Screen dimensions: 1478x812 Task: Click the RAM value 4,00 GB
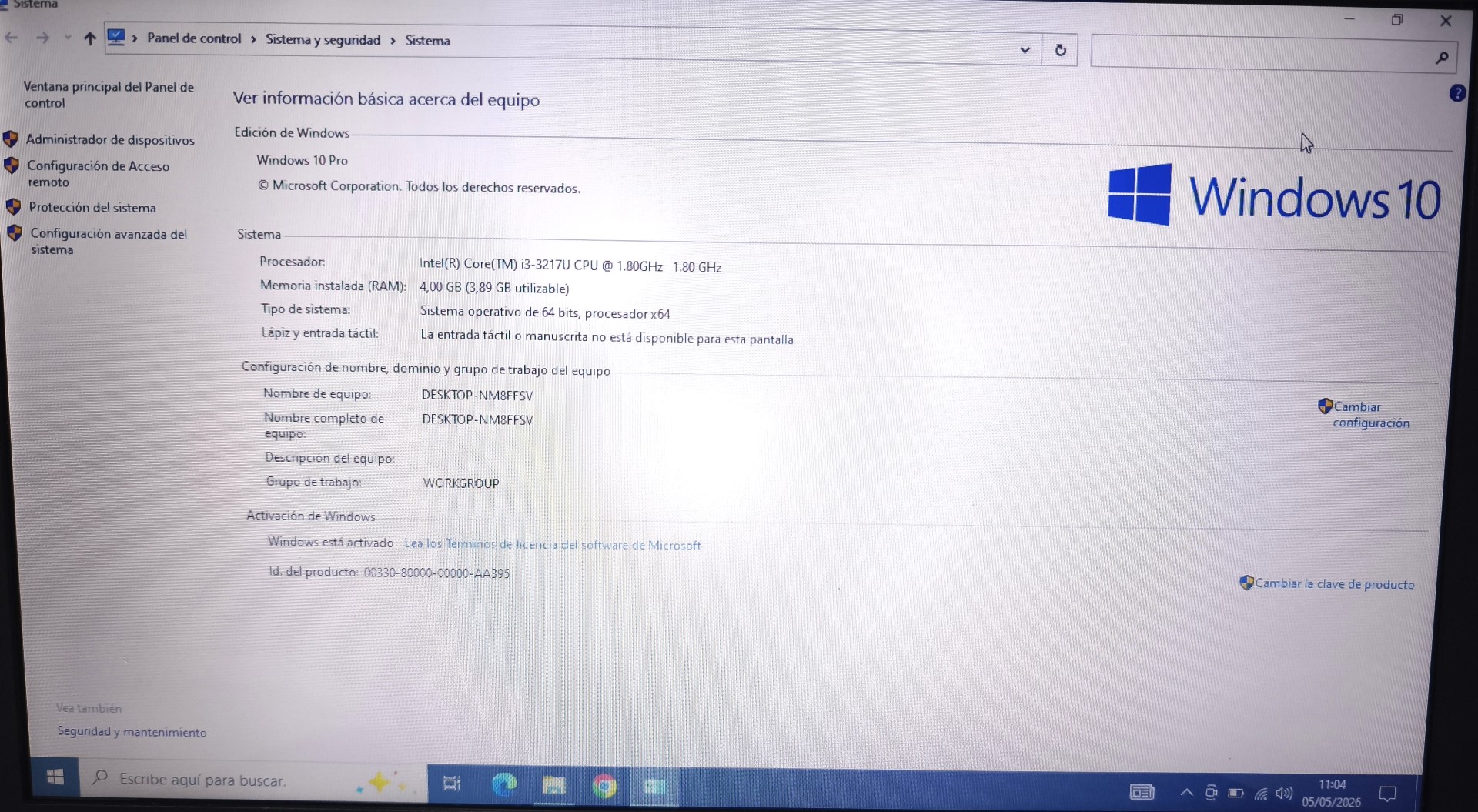[x=494, y=288]
